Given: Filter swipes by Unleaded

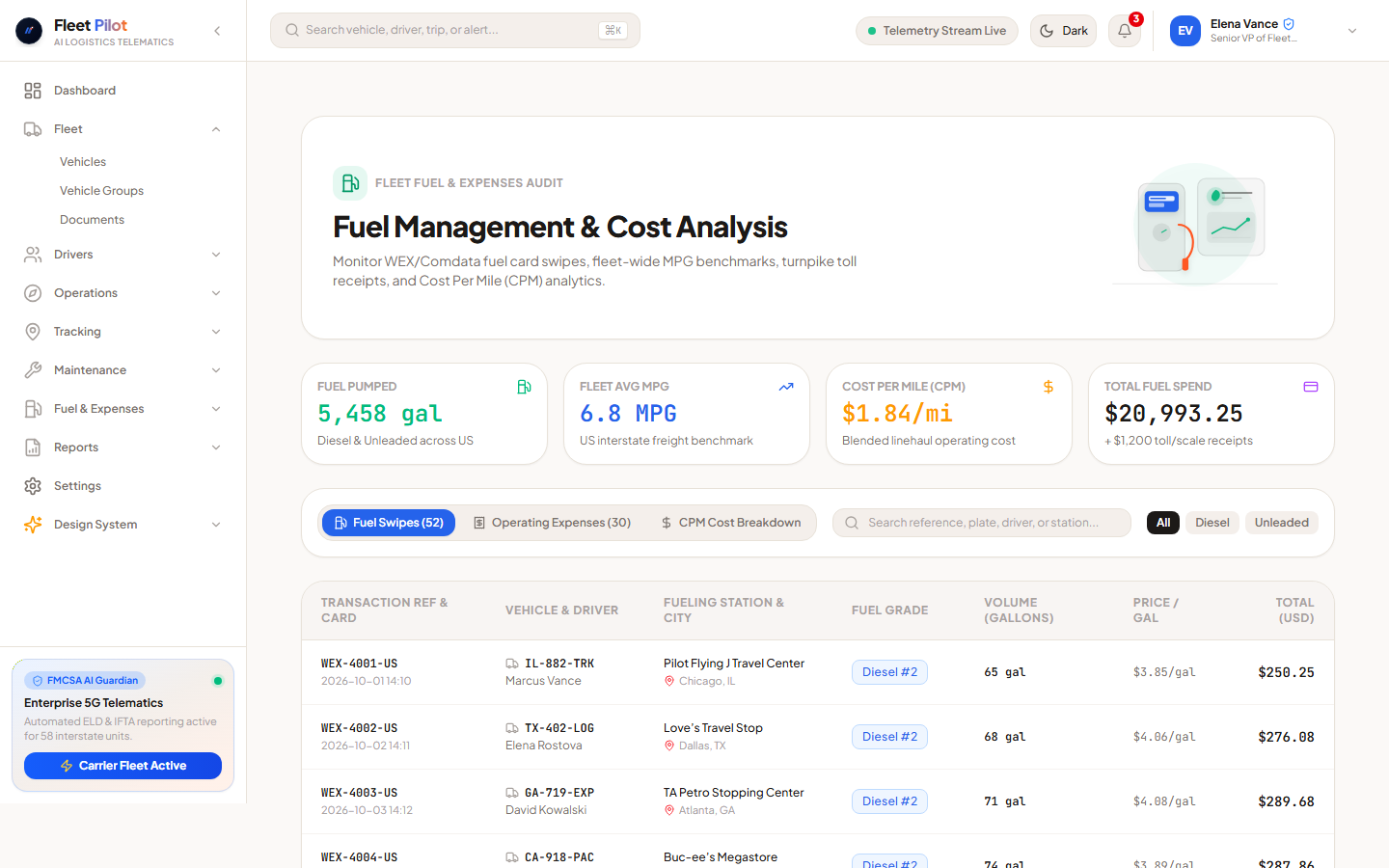Looking at the screenshot, I should coord(1281,523).
